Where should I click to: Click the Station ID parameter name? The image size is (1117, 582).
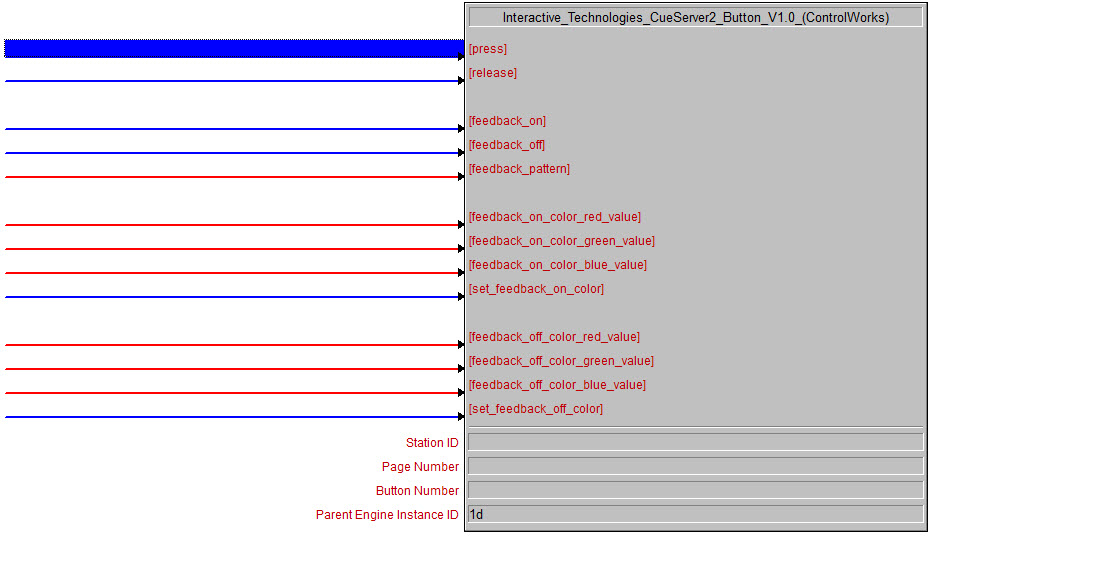(x=432, y=442)
